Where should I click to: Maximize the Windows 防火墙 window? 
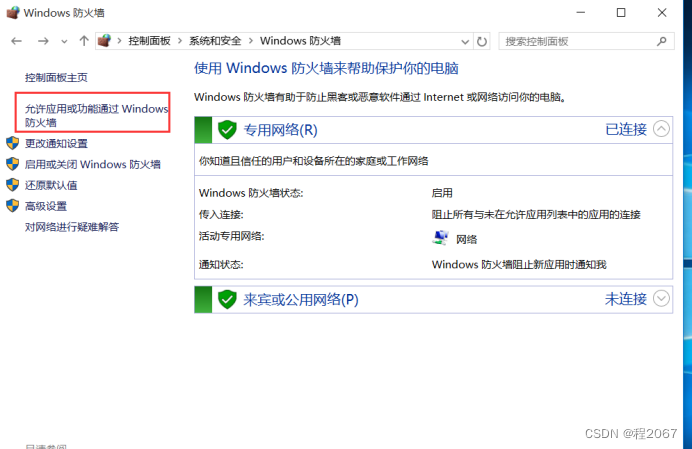click(621, 12)
